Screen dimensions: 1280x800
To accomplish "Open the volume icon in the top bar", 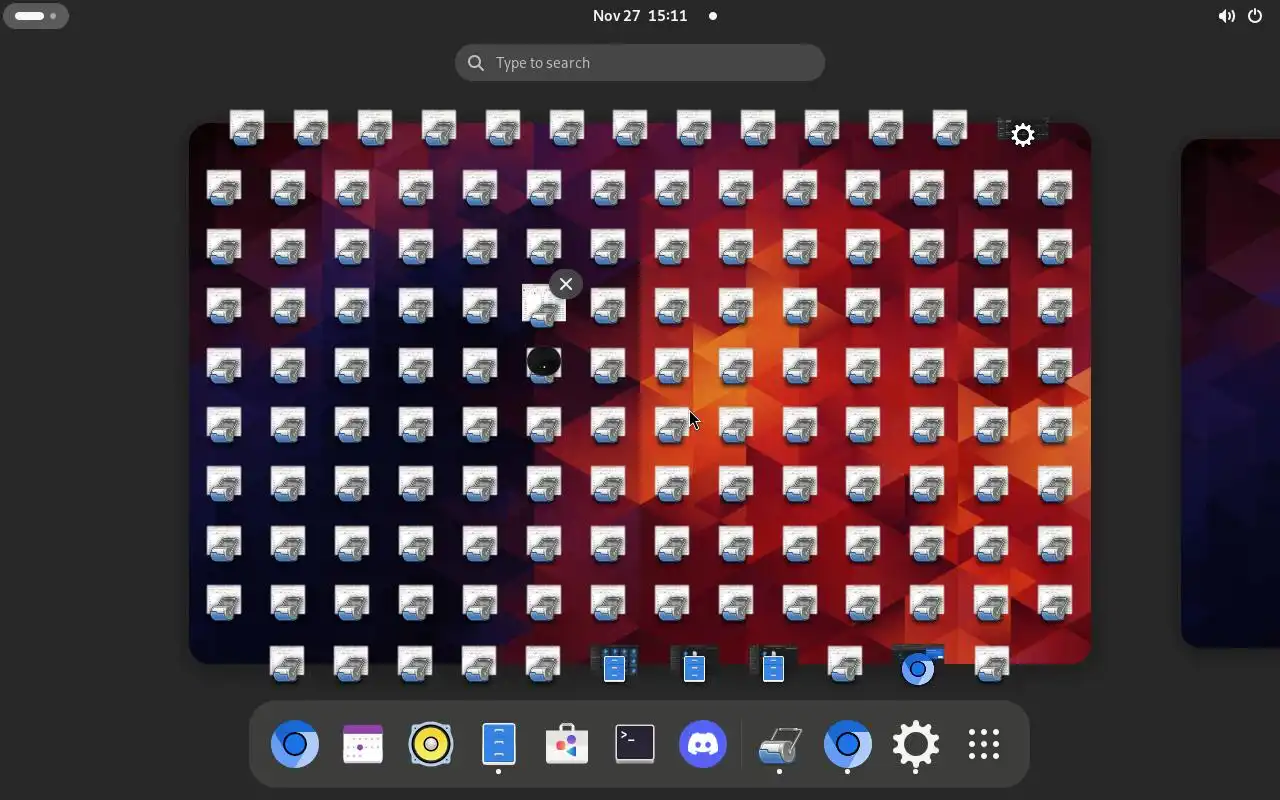I will click(1226, 16).
